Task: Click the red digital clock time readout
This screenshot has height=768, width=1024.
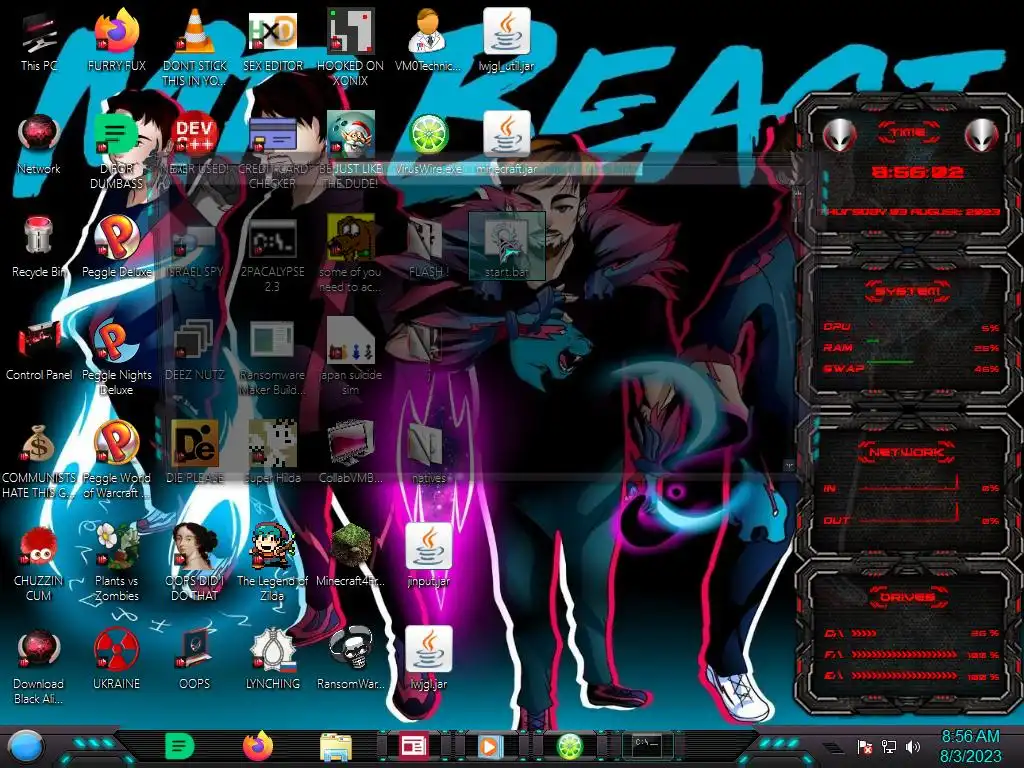Action: tap(918, 172)
